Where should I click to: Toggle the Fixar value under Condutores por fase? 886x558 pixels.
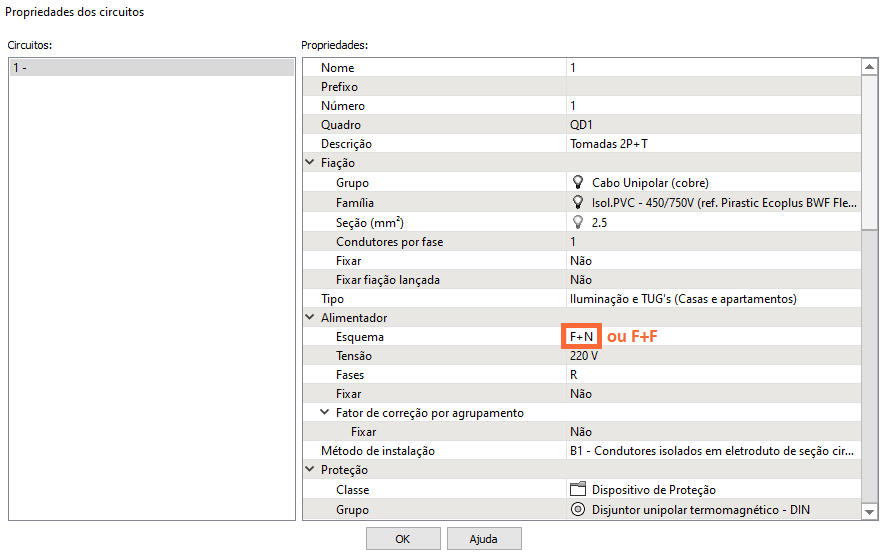coord(710,261)
